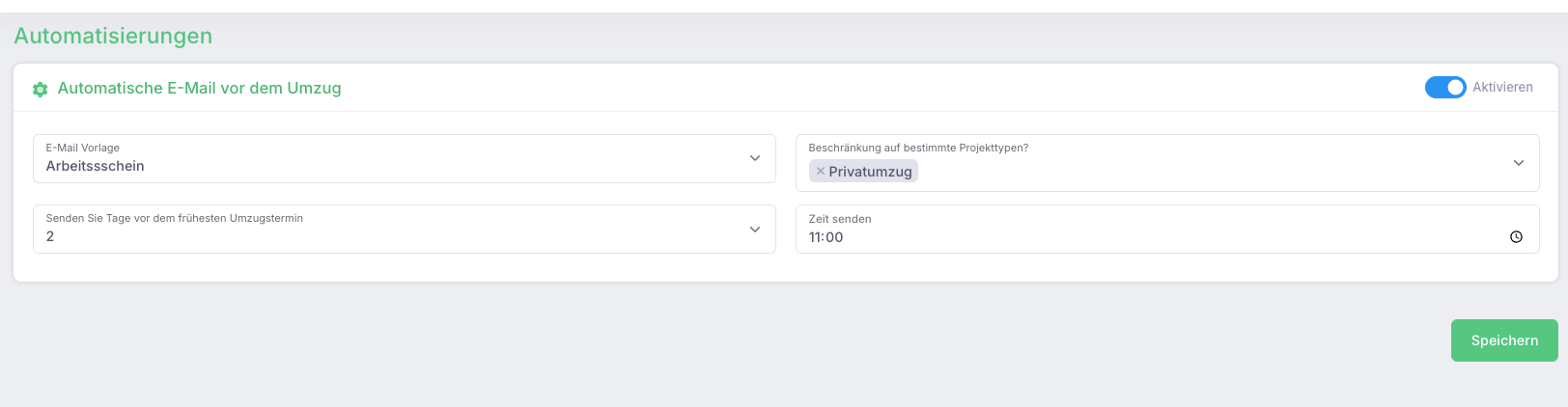The height and width of the screenshot is (407, 1568).
Task: Click the Automatische E-Mail vor dem Umzug title
Action: coord(199,88)
